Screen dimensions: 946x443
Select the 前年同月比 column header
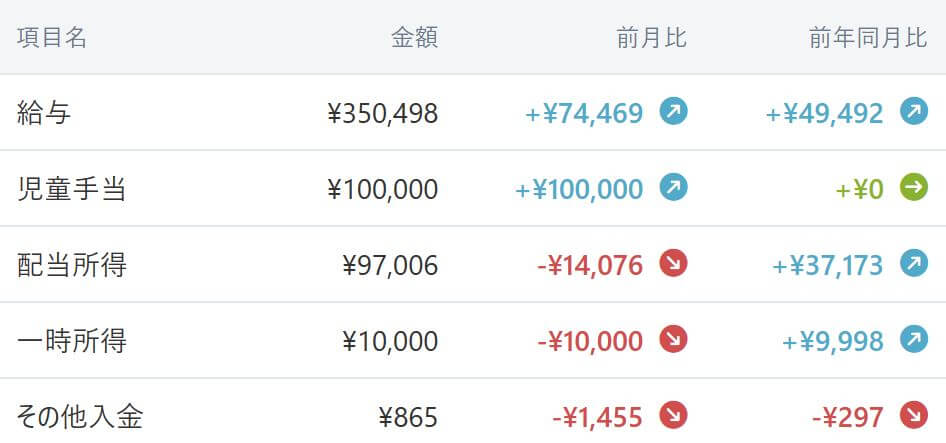tap(868, 37)
